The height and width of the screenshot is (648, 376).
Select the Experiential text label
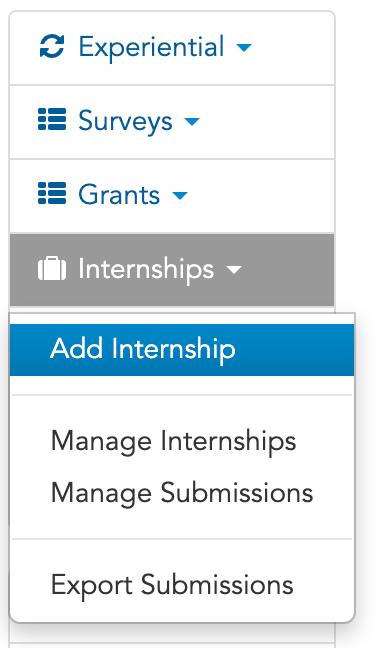(151, 48)
